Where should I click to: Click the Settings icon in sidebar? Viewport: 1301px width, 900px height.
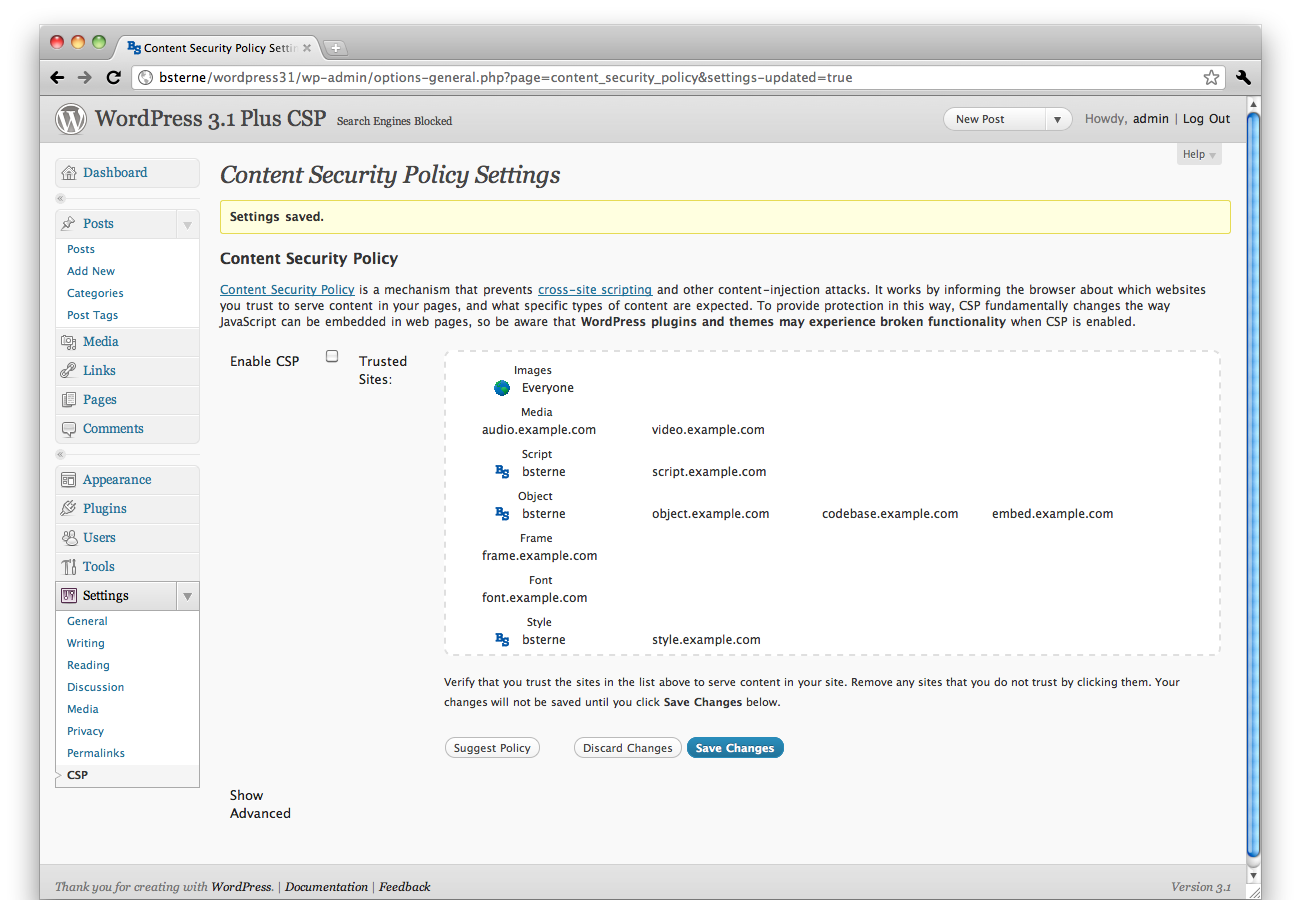click(x=68, y=596)
